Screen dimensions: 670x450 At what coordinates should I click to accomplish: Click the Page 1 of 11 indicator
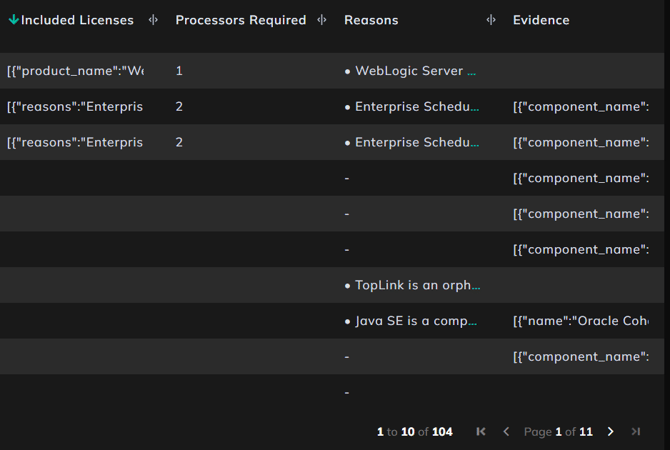(558, 432)
